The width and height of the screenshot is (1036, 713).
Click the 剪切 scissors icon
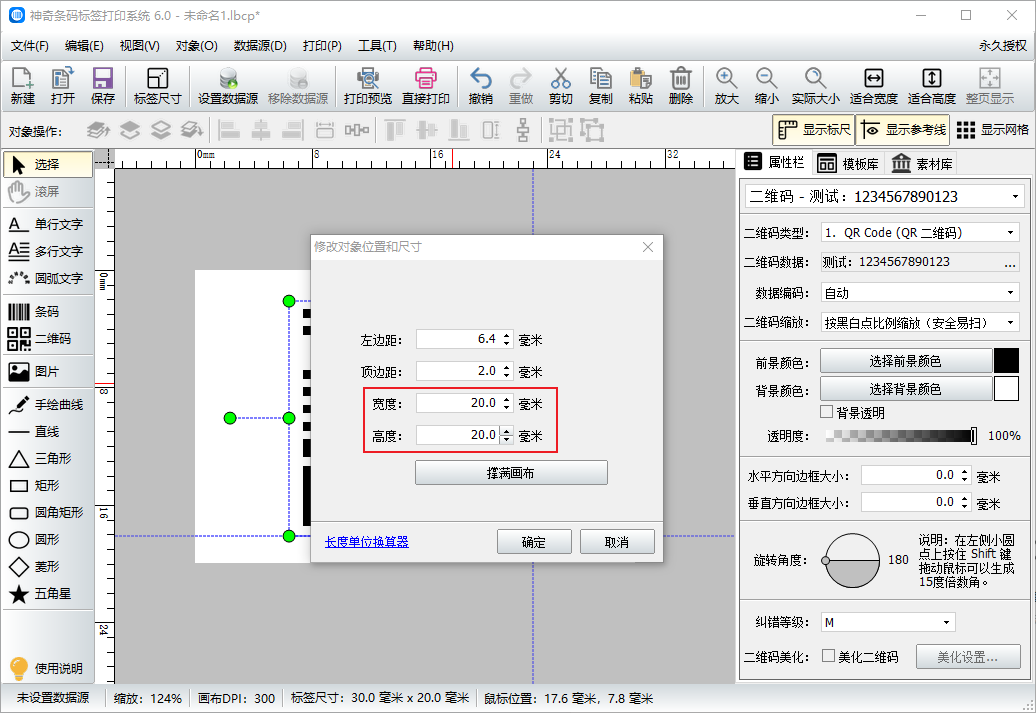560,86
